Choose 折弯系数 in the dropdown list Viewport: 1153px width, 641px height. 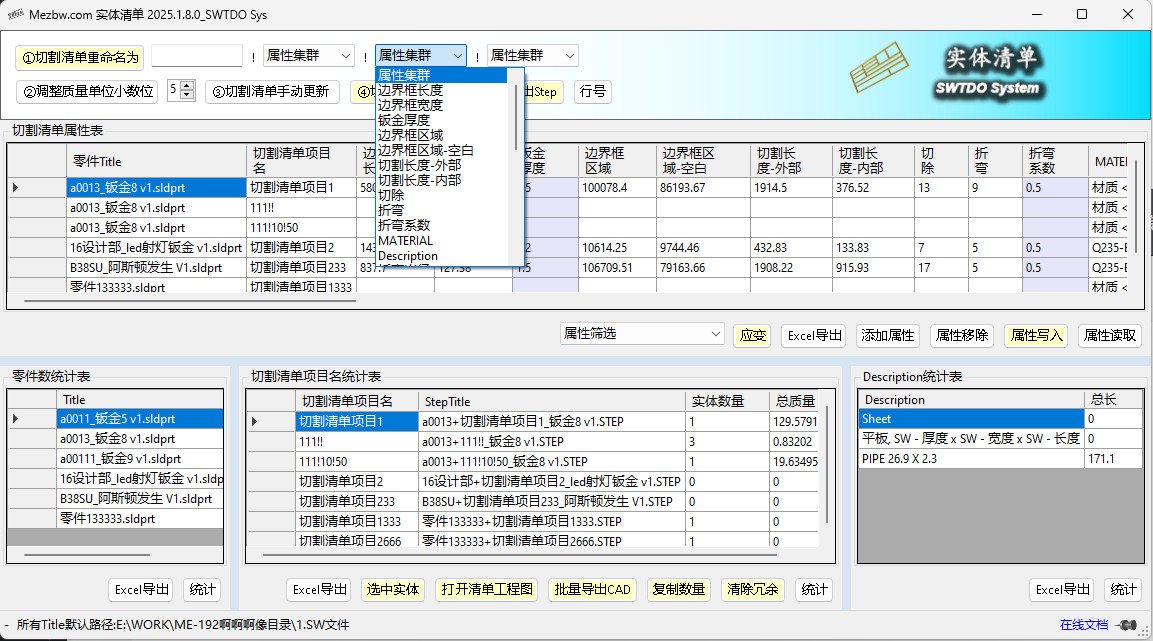405,226
